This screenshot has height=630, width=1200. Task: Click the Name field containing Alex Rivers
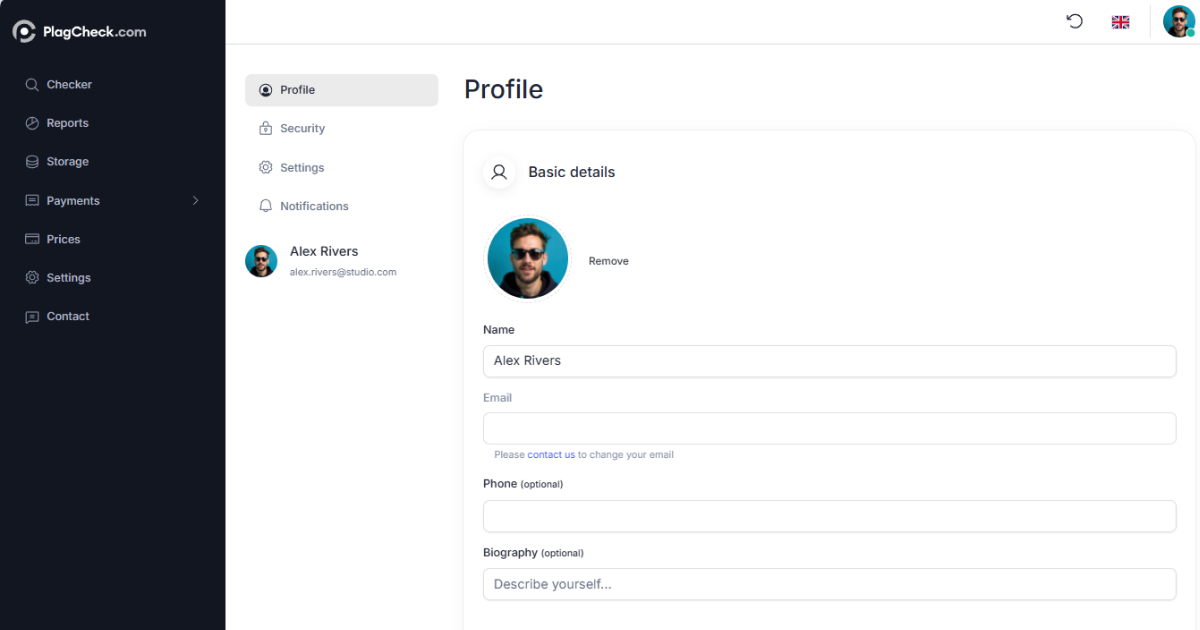coord(829,361)
